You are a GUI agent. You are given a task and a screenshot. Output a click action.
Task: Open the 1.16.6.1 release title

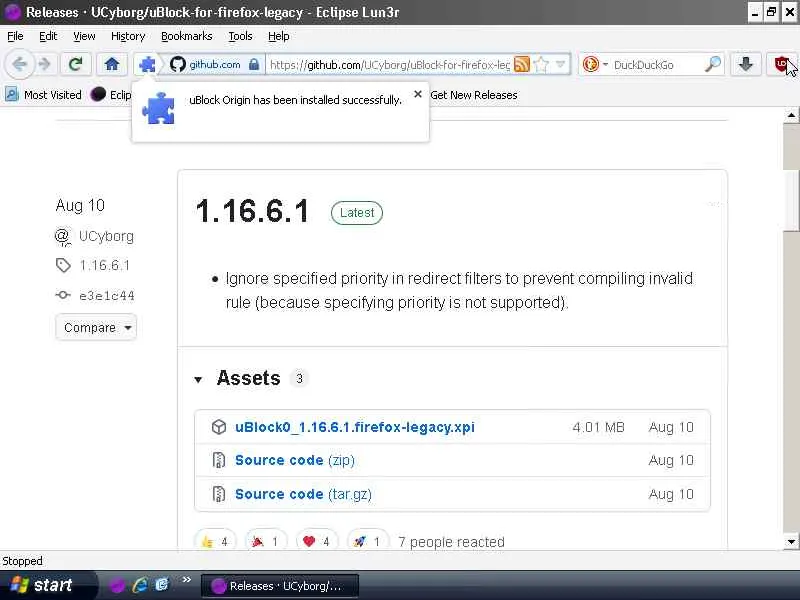point(253,211)
